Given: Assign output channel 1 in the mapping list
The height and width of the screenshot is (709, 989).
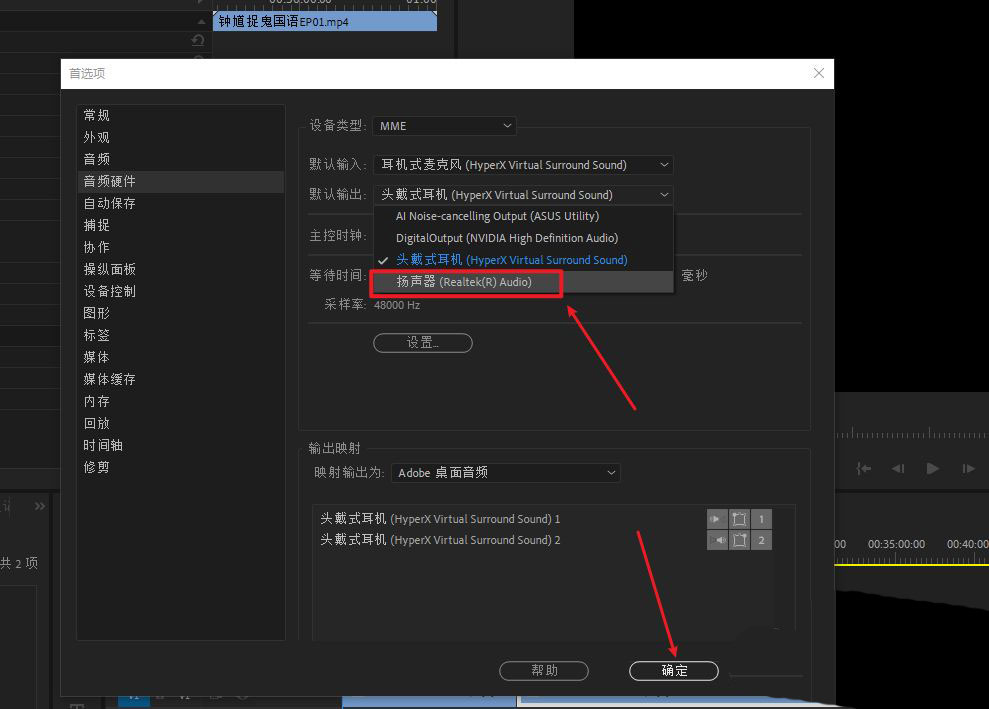Looking at the screenshot, I should point(761,518).
